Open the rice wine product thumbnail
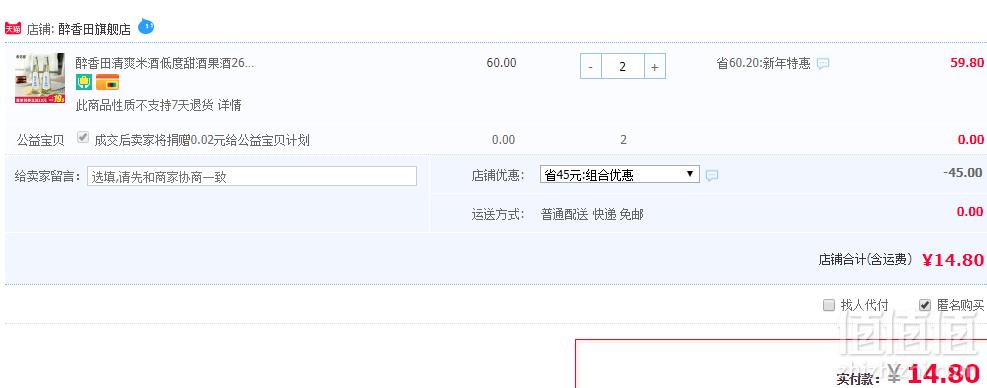Image resolution: width=987 pixels, height=388 pixels. coord(40,77)
